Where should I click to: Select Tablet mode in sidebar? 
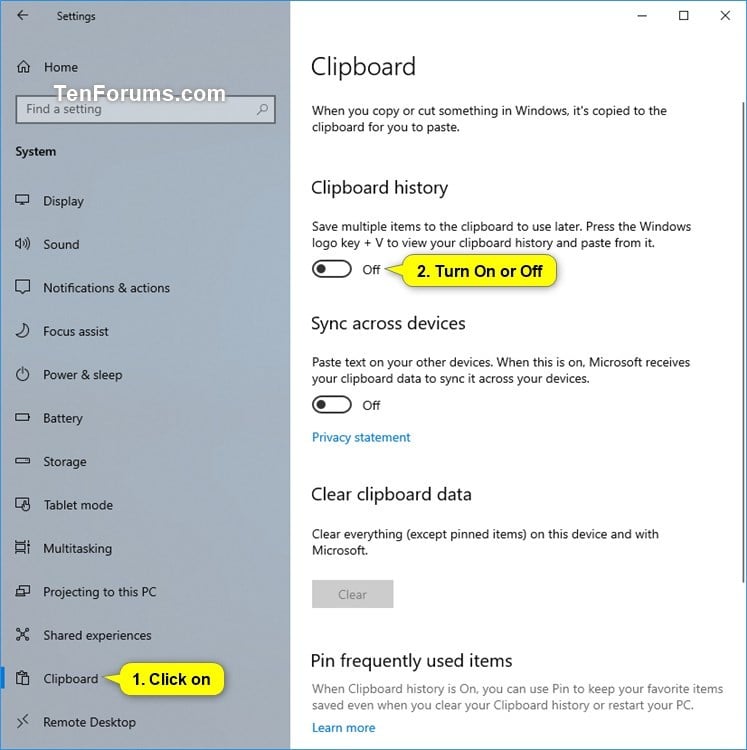[x=78, y=505]
